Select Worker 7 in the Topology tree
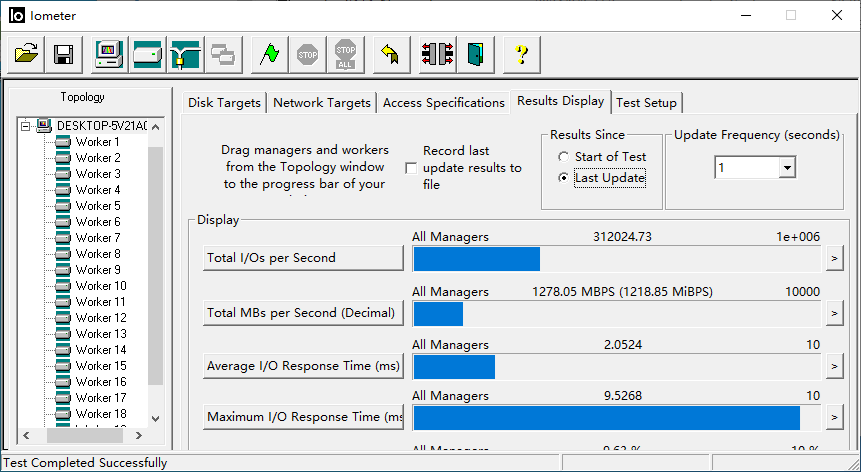861x472 pixels. [97, 238]
